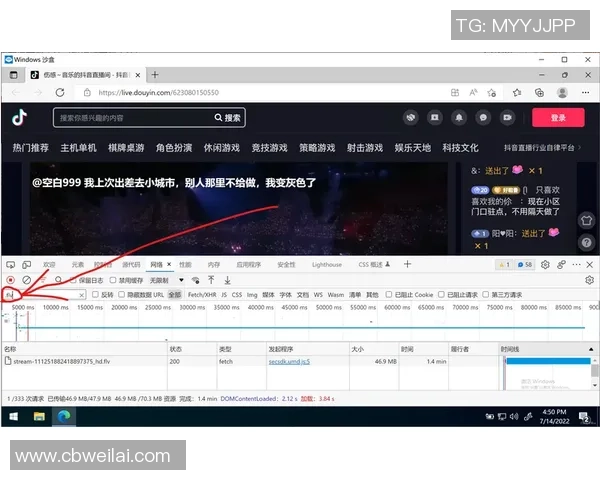Switch to DevTools 性能 tab
Screen dimensions: 600x480
pos(185,264)
